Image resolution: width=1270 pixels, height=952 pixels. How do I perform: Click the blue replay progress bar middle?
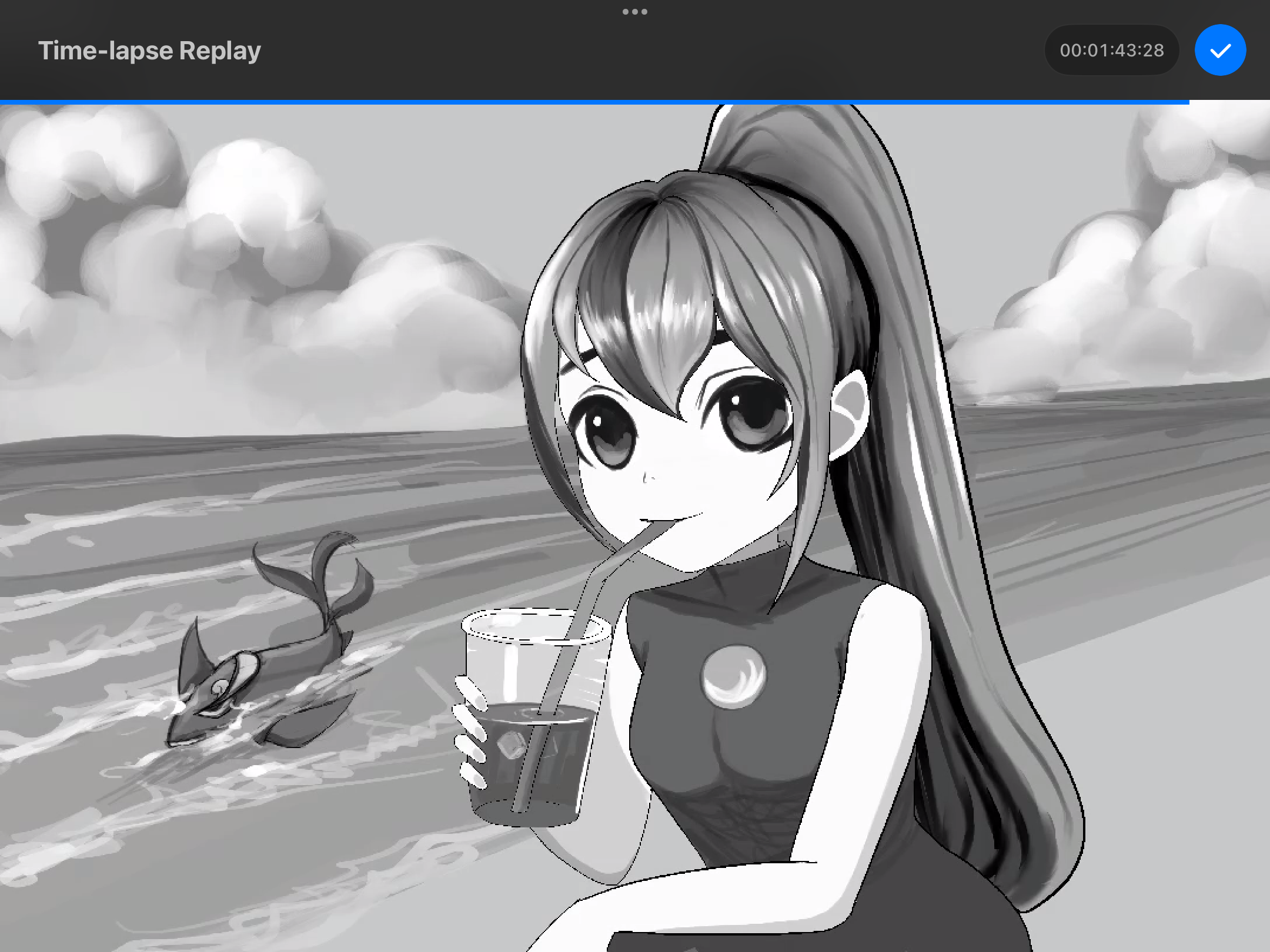point(594,102)
